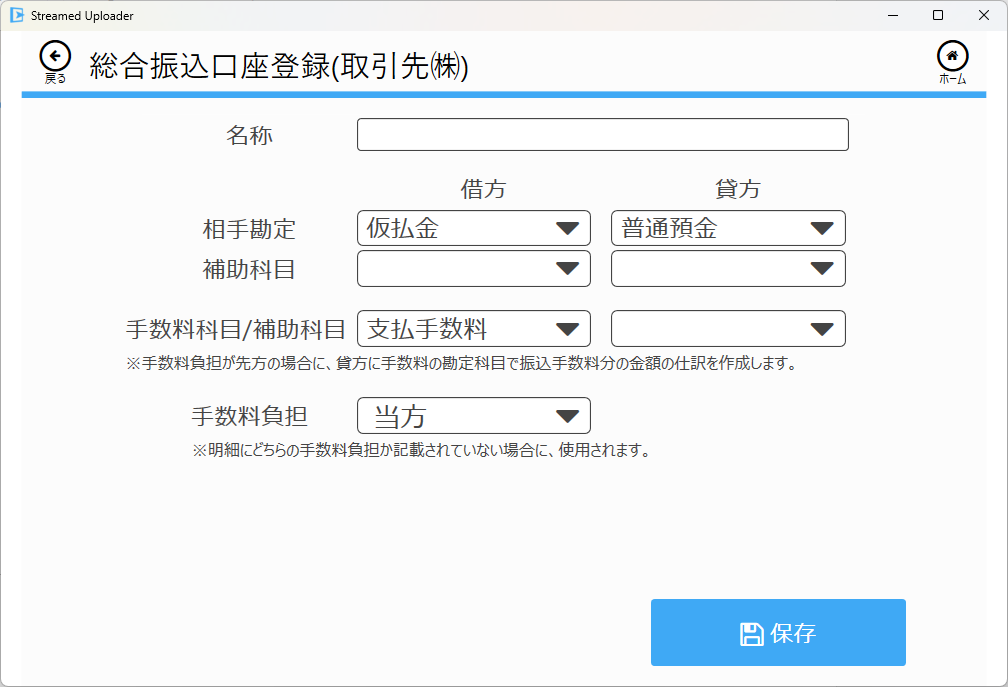Click the 手数料科目/補助科目 row label

(x=236, y=329)
